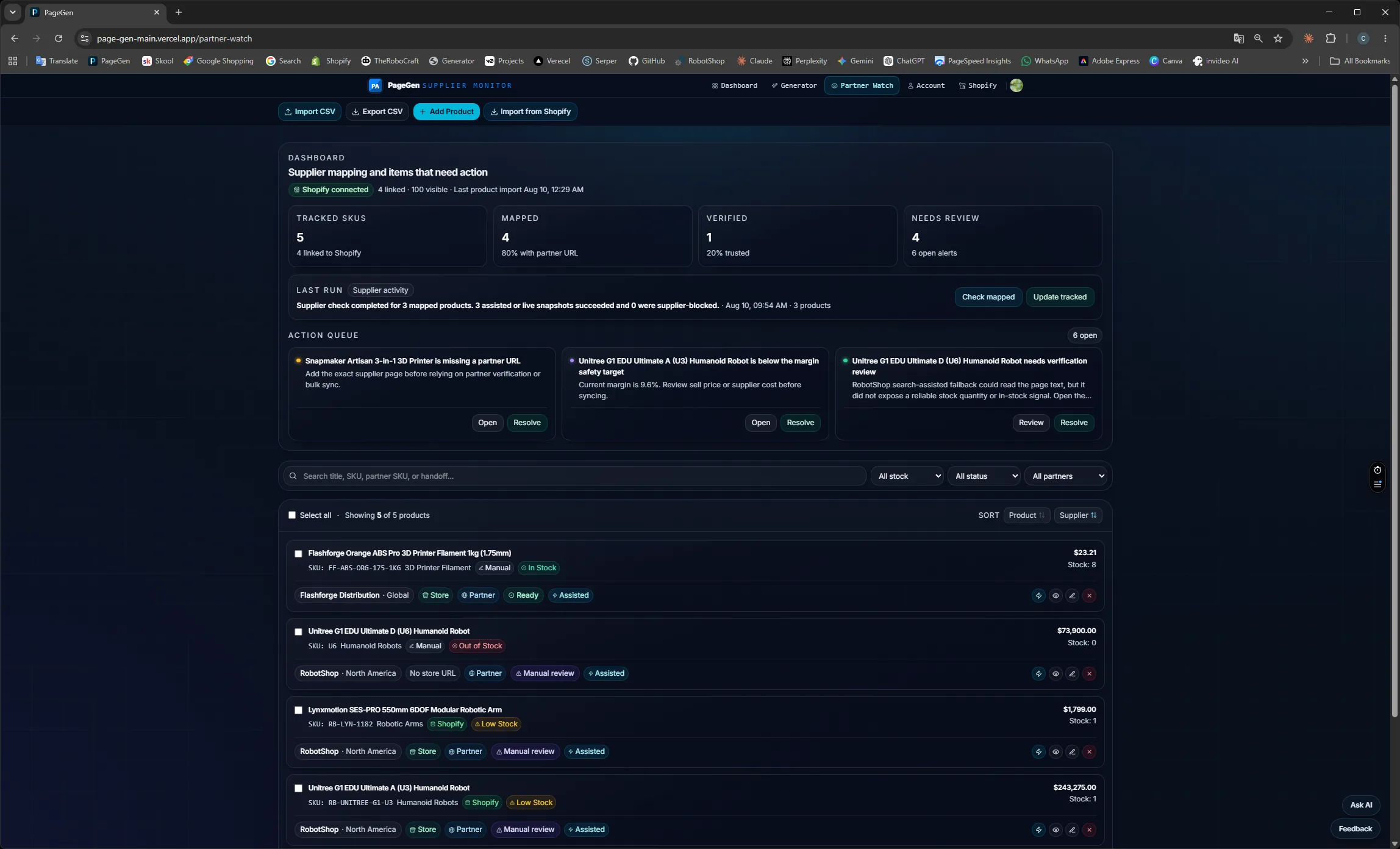Open Shopify in top navigation
The height and width of the screenshot is (849, 1400).
point(977,85)
